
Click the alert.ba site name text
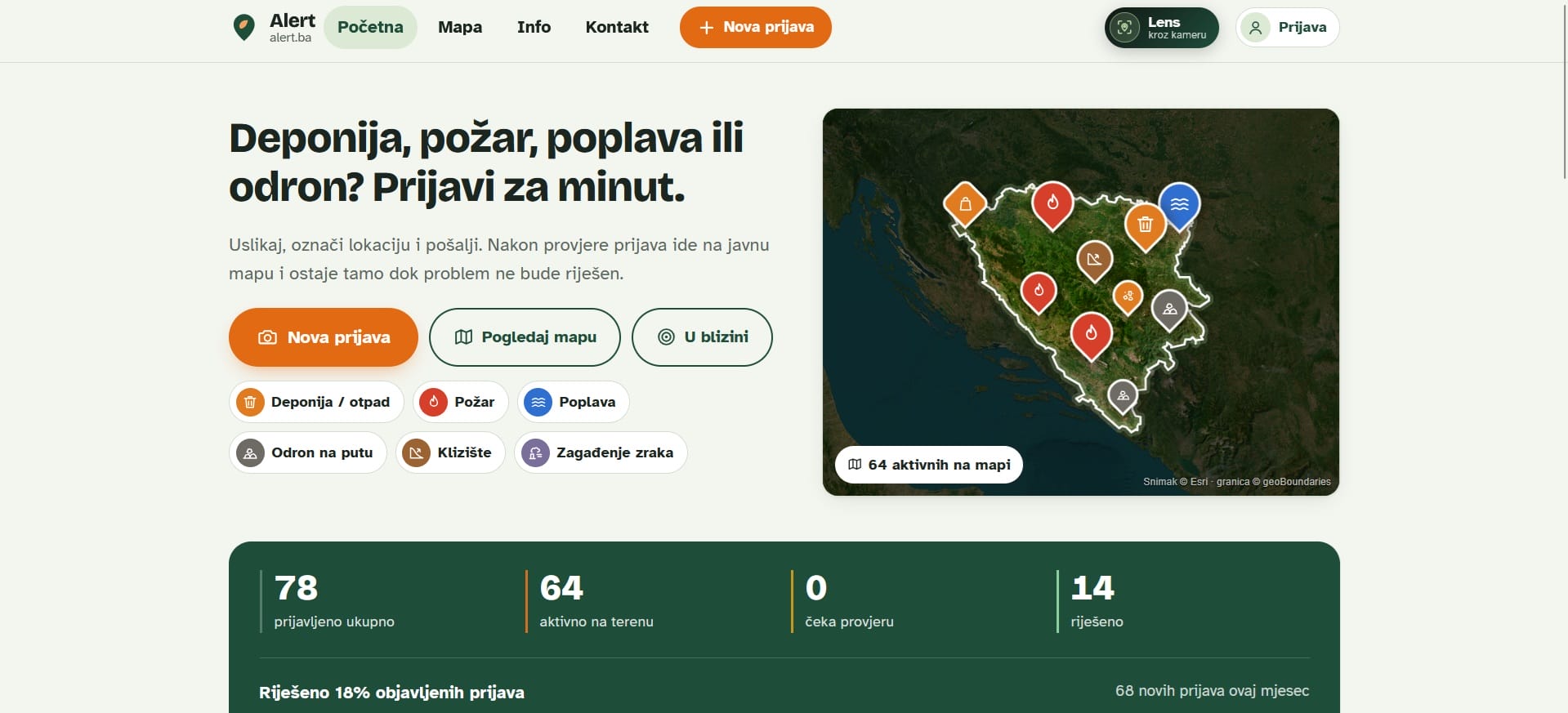(x=290, y=38)
